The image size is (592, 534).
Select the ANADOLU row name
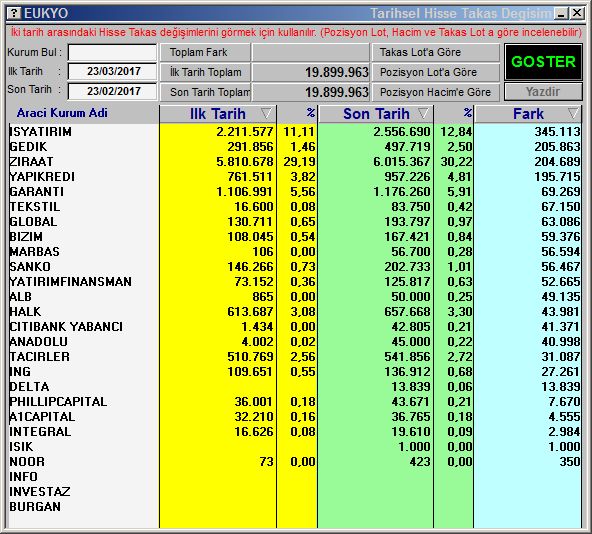39,342
